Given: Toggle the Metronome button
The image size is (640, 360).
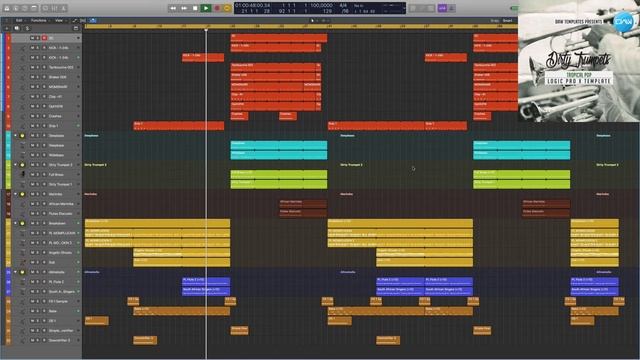Looking at the screenshot, I should click(x=452, y=8).
